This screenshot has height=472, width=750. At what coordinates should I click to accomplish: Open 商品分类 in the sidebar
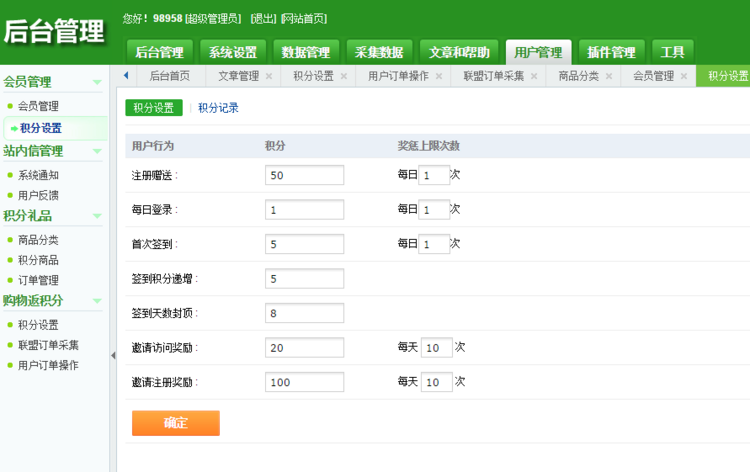pos(38,240)
